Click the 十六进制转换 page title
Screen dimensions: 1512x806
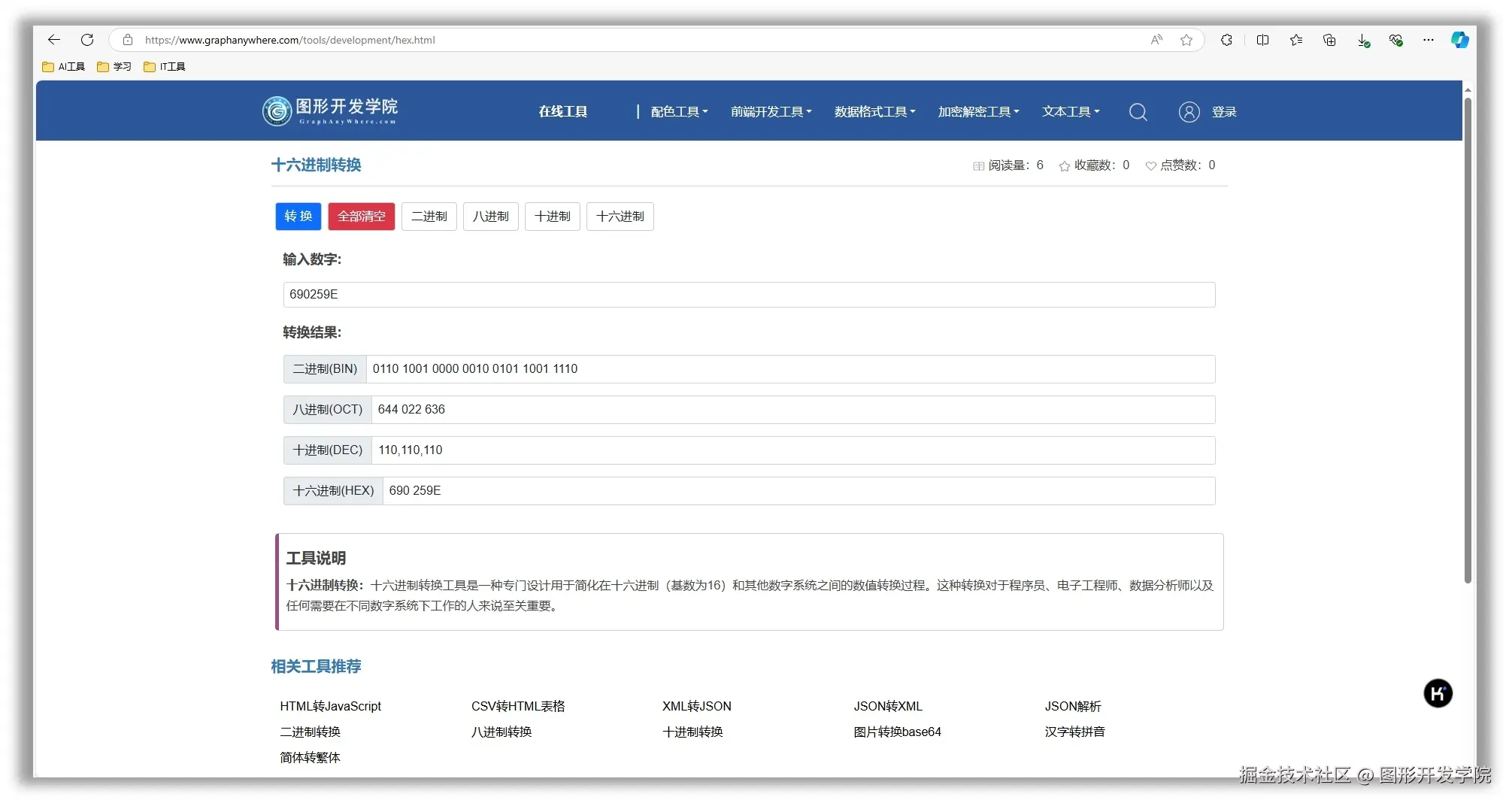pos(317,165)
